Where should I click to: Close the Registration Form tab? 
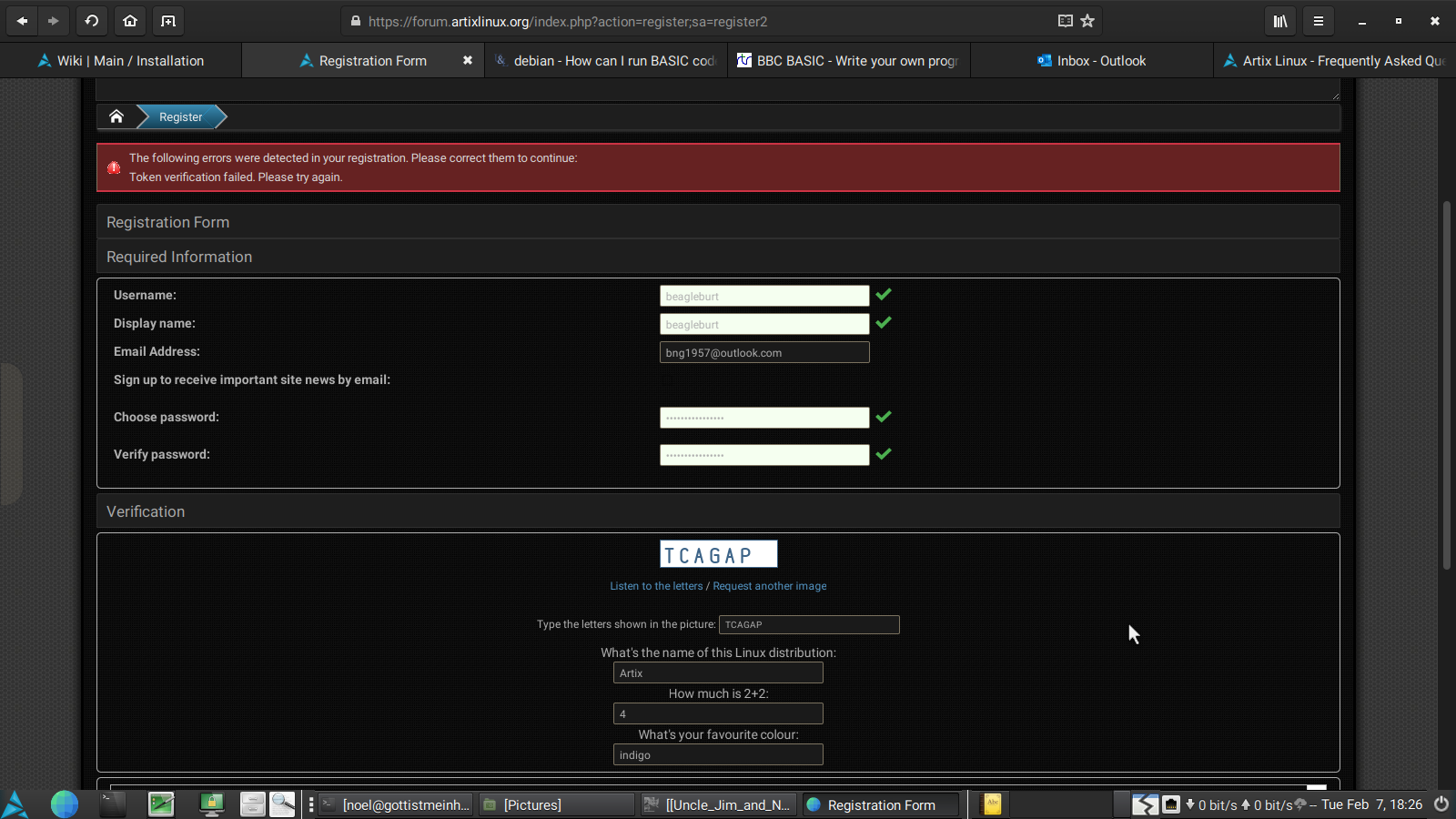(x=468, y=60)
